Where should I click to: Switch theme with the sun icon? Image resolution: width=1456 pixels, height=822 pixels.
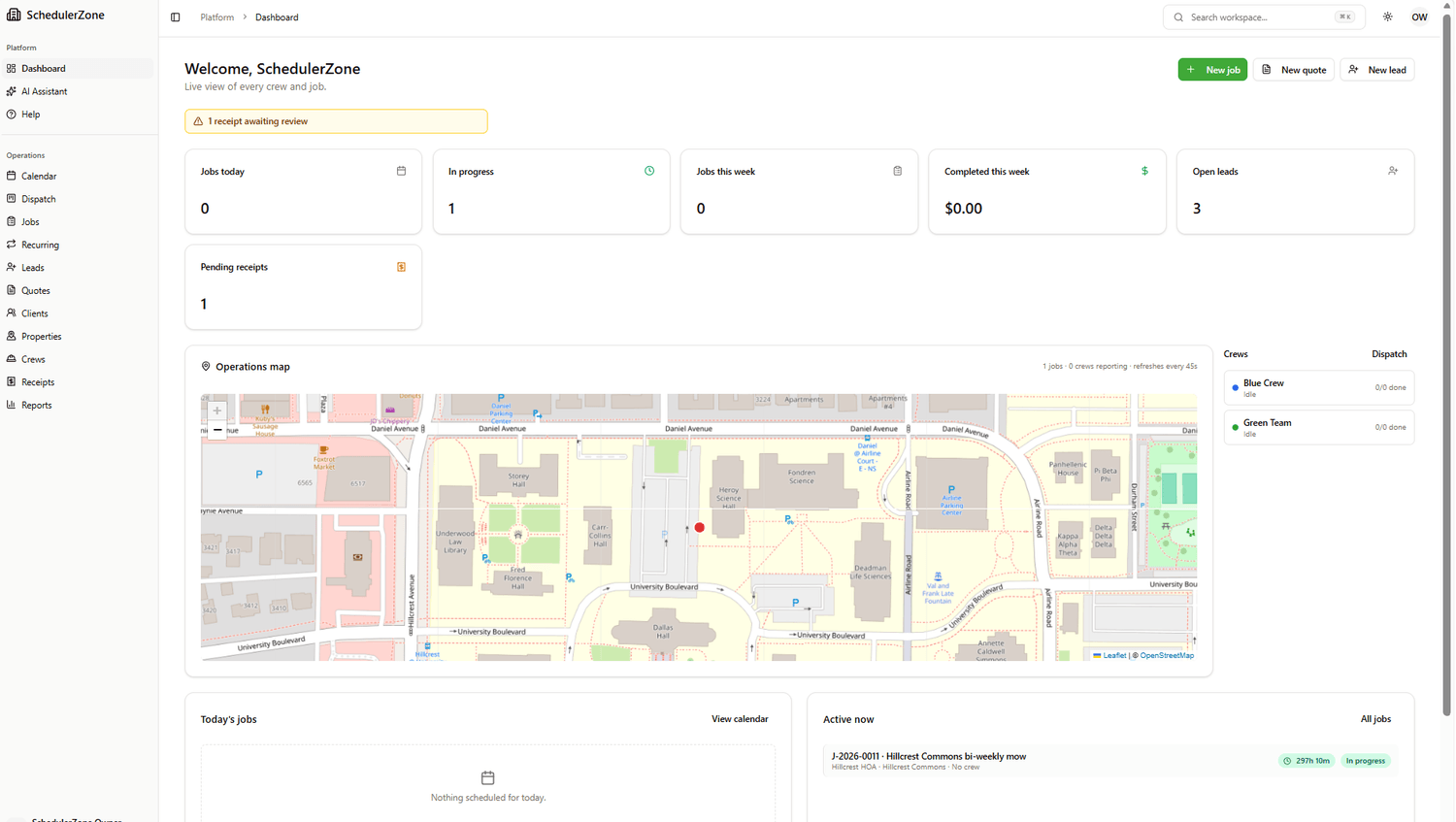click(1388, 17)
